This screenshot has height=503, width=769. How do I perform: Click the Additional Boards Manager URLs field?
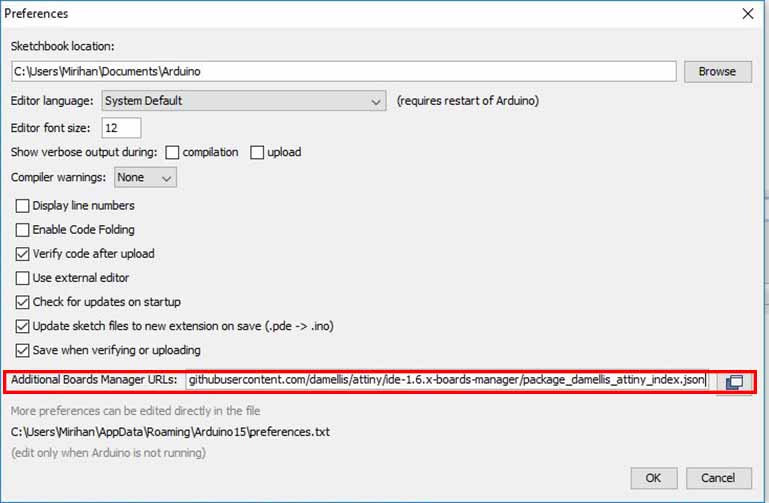(x=447, y=380)
